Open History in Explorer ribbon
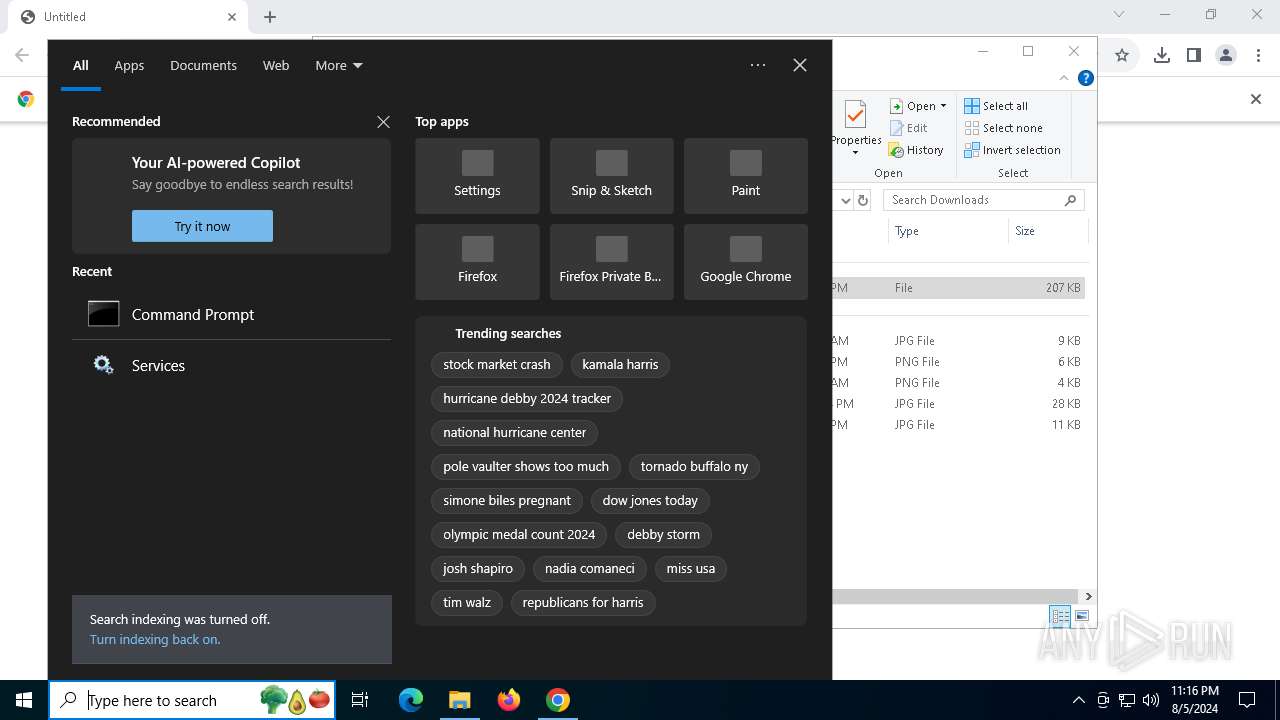The width and height of the screenshot is (1280, 720). 915,150
